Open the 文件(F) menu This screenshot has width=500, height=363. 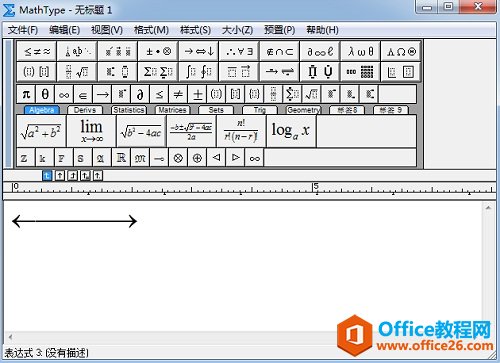coord(23,30)
